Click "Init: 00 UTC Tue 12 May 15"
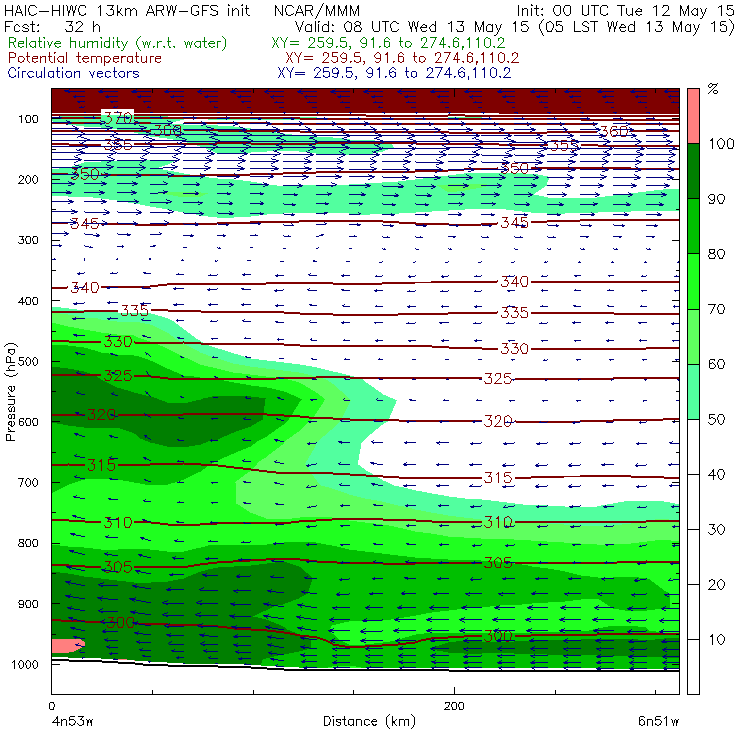 (x=625, y=10)
